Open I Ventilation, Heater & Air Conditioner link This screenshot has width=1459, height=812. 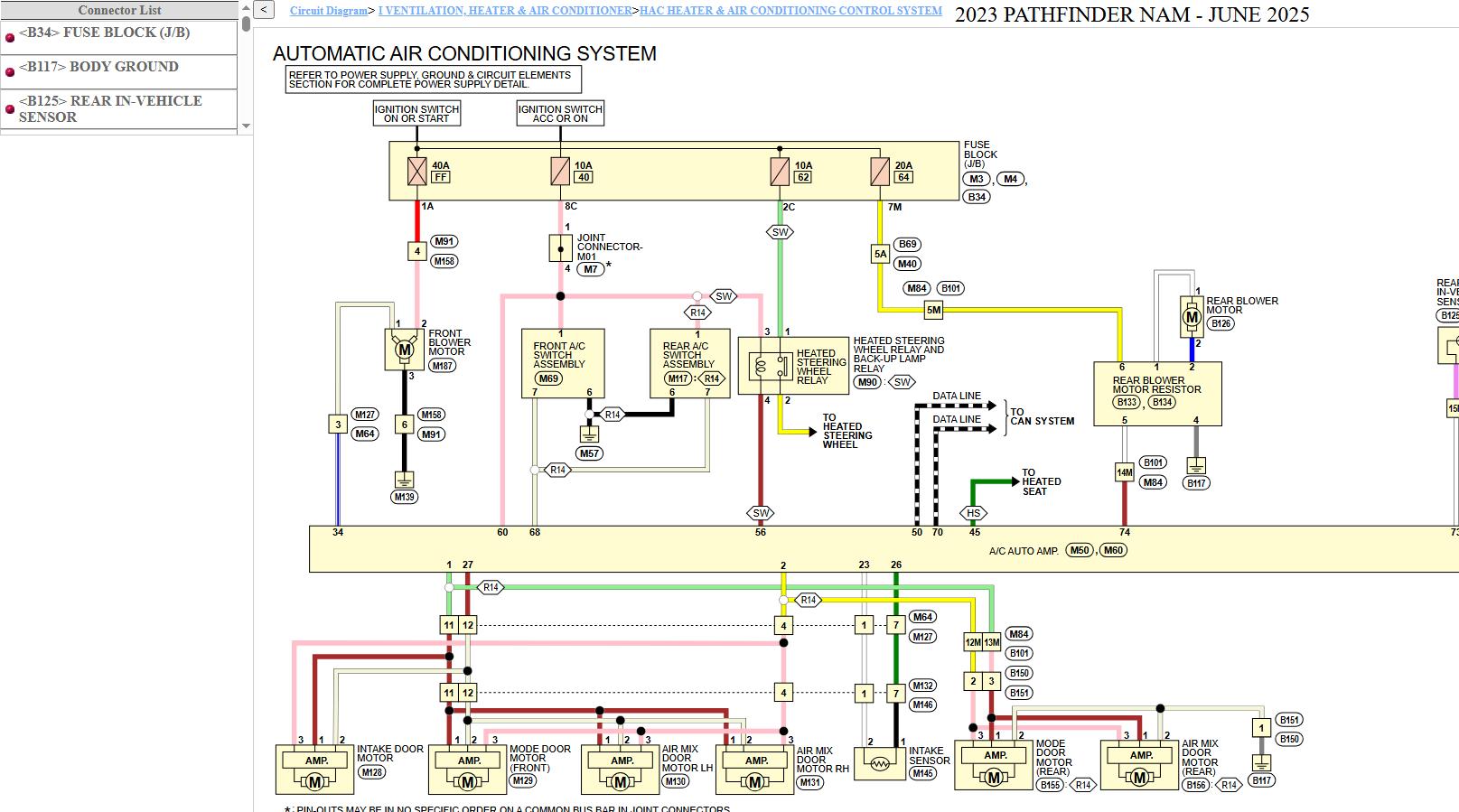[x=505, y=11]
